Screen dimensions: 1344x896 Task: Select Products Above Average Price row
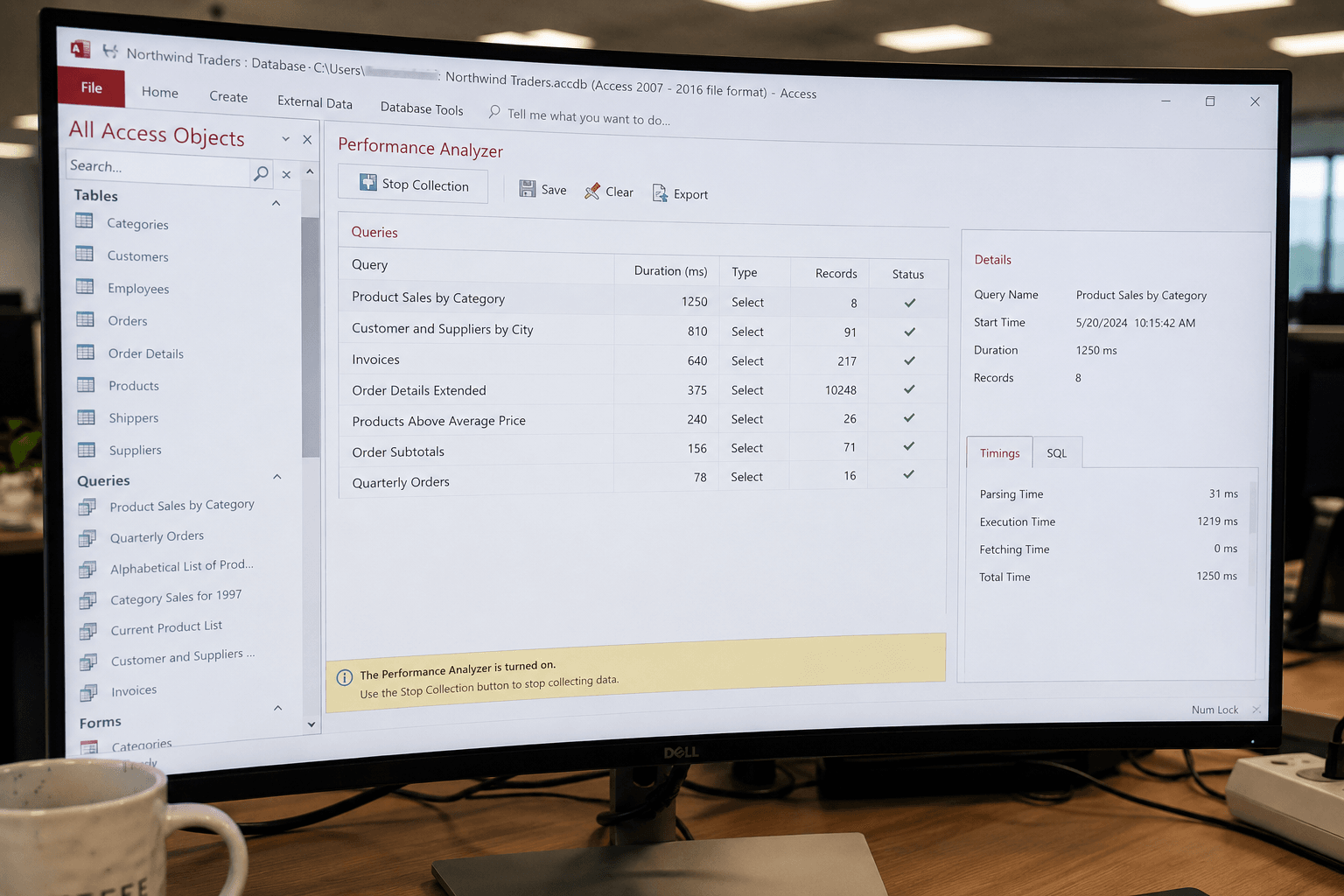coord(643,419)
